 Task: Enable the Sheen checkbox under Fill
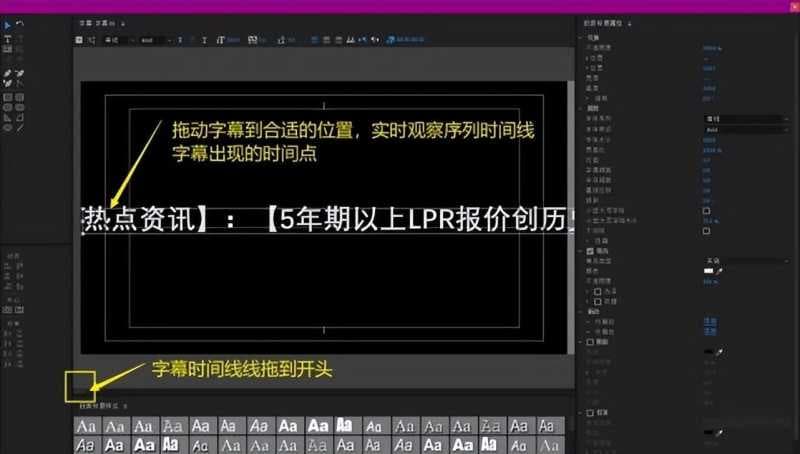(597, 291)
